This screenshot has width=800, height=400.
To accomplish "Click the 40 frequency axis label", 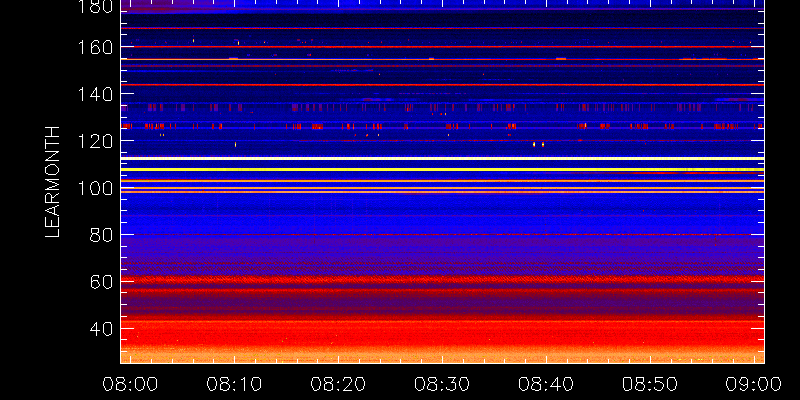I will [x=102, y=329].
